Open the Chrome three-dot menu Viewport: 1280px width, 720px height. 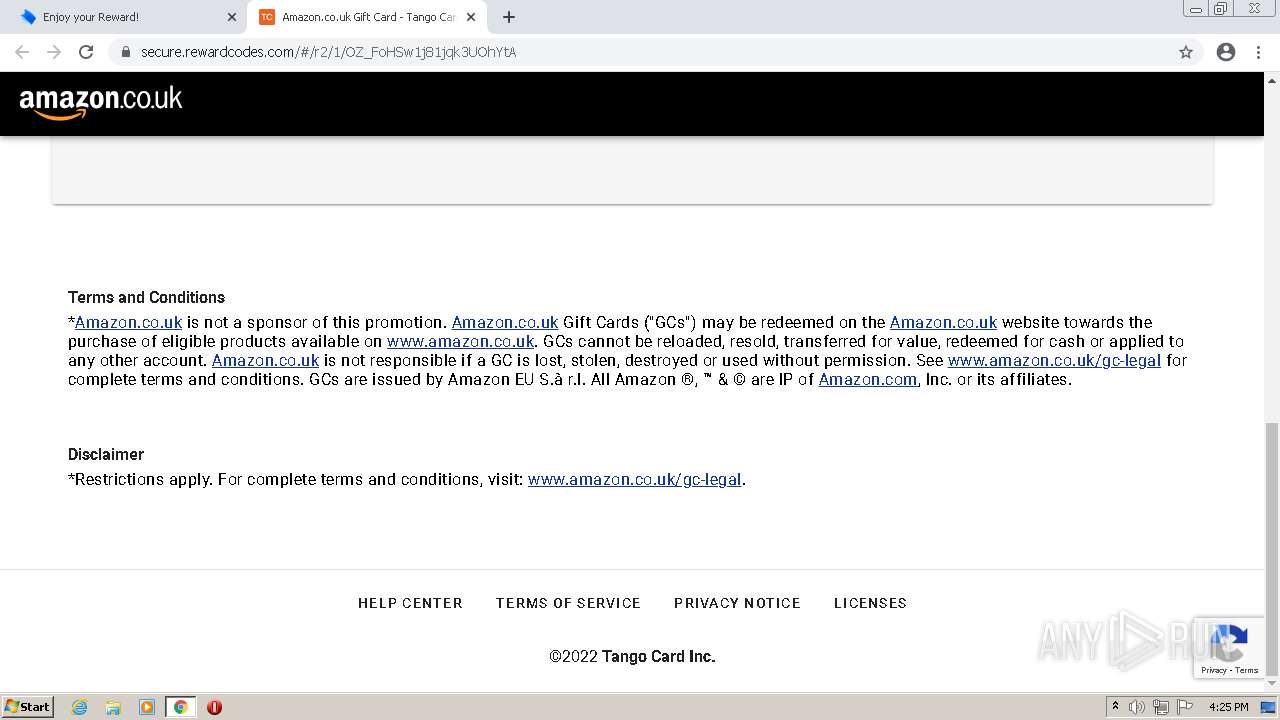1258,52
